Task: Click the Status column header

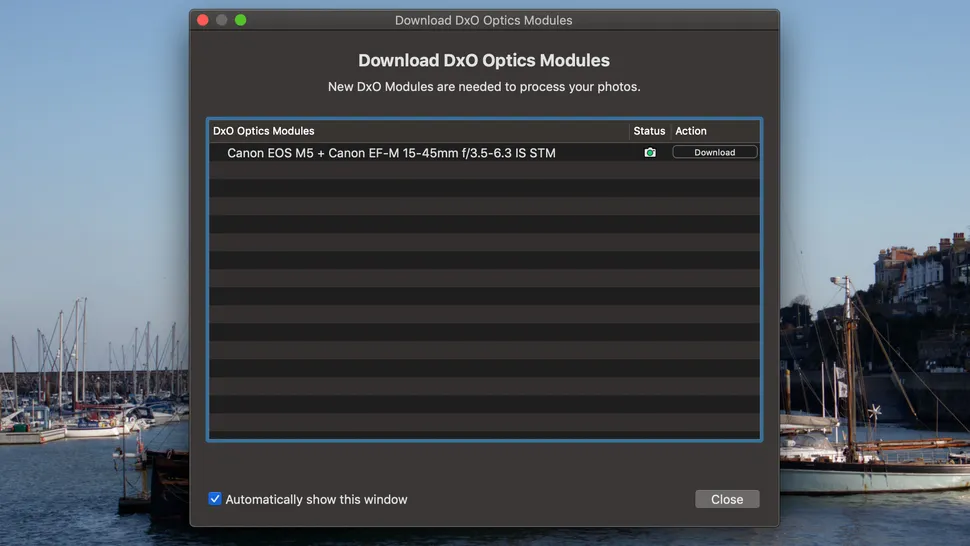Action: point(649,131)
